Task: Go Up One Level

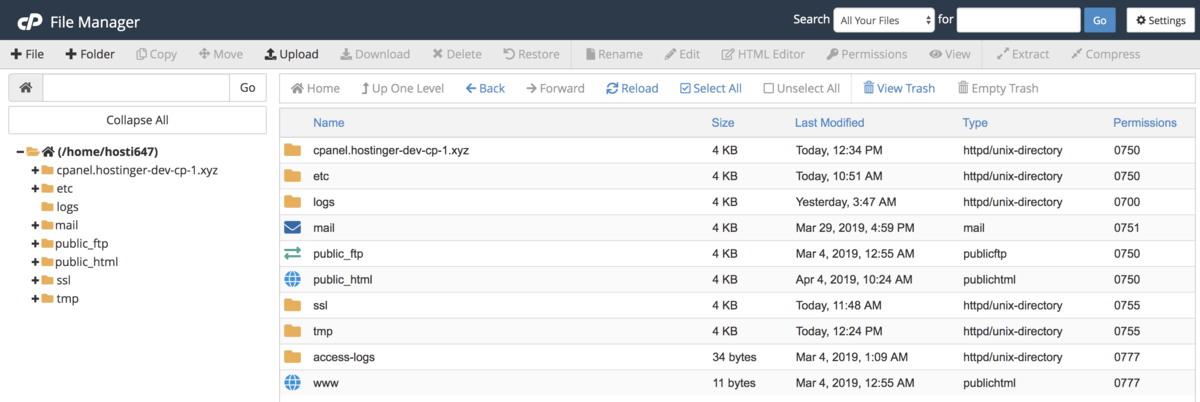Action: pos(402,88)
